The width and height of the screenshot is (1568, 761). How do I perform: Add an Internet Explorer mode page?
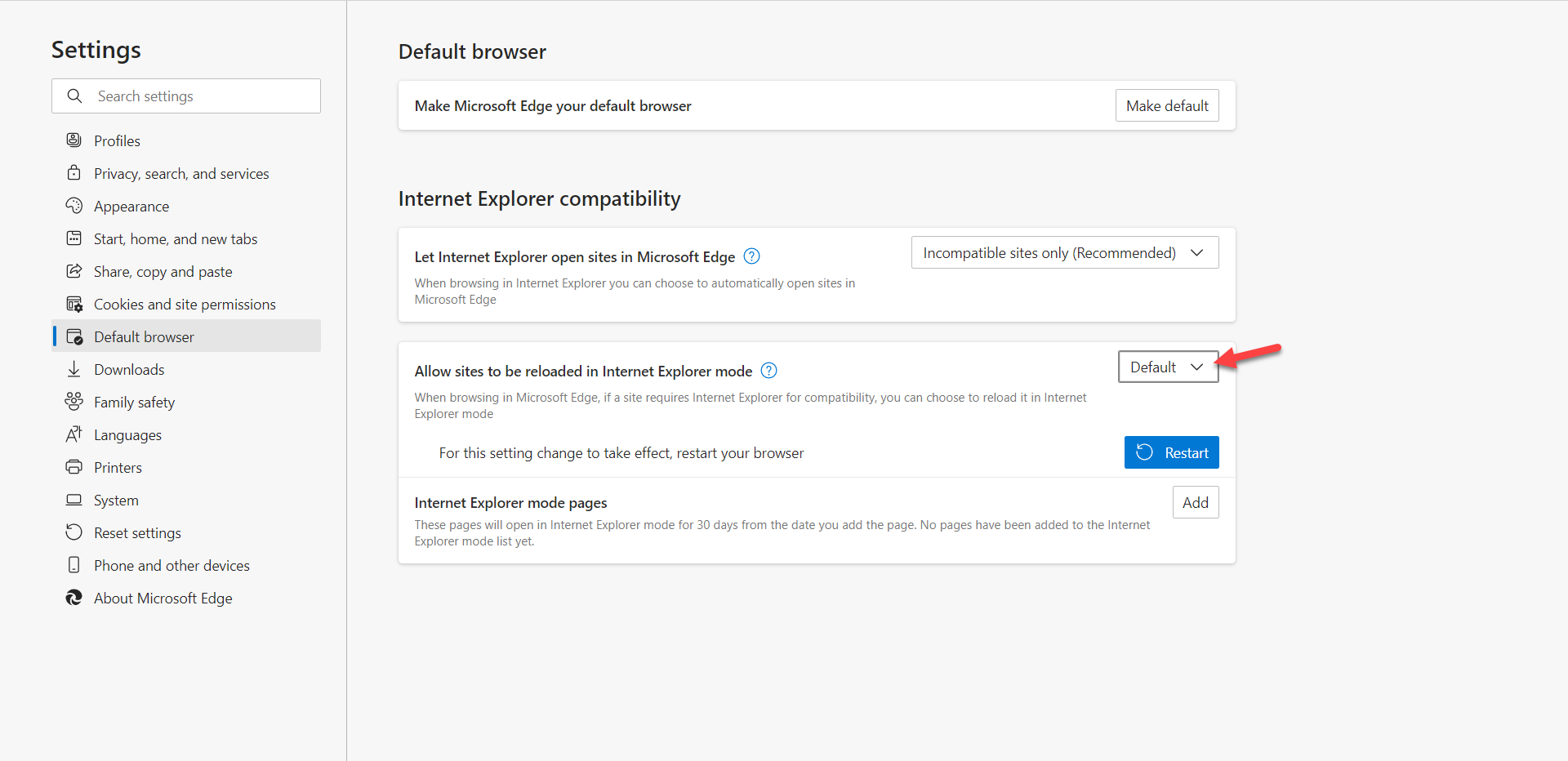click(x=1195, y=503)
